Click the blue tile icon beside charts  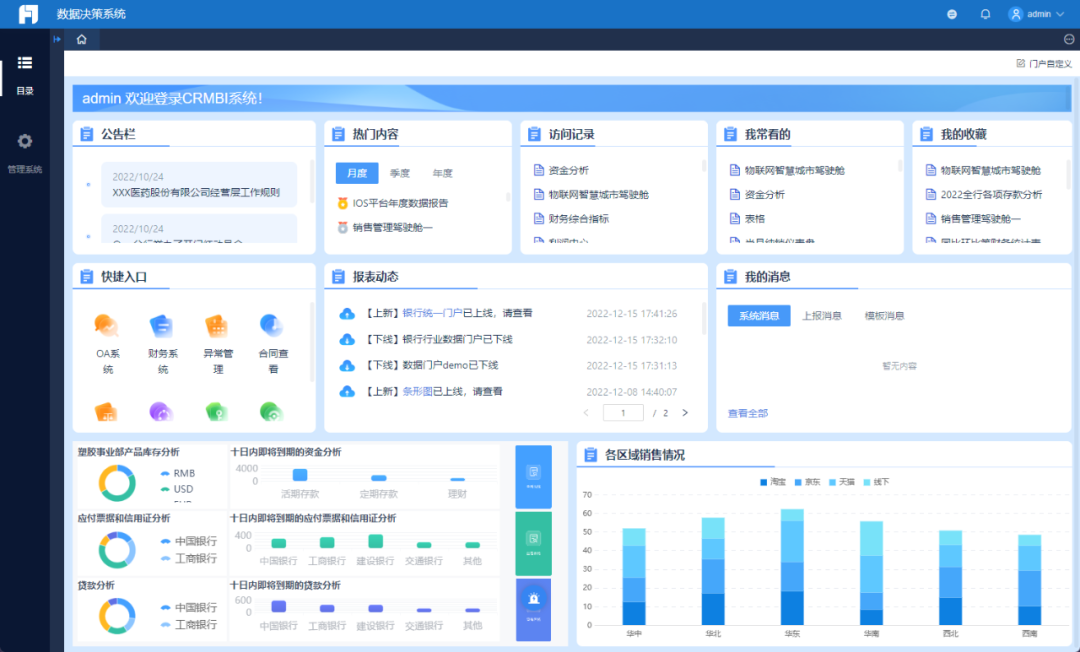[x=533, y=476]
